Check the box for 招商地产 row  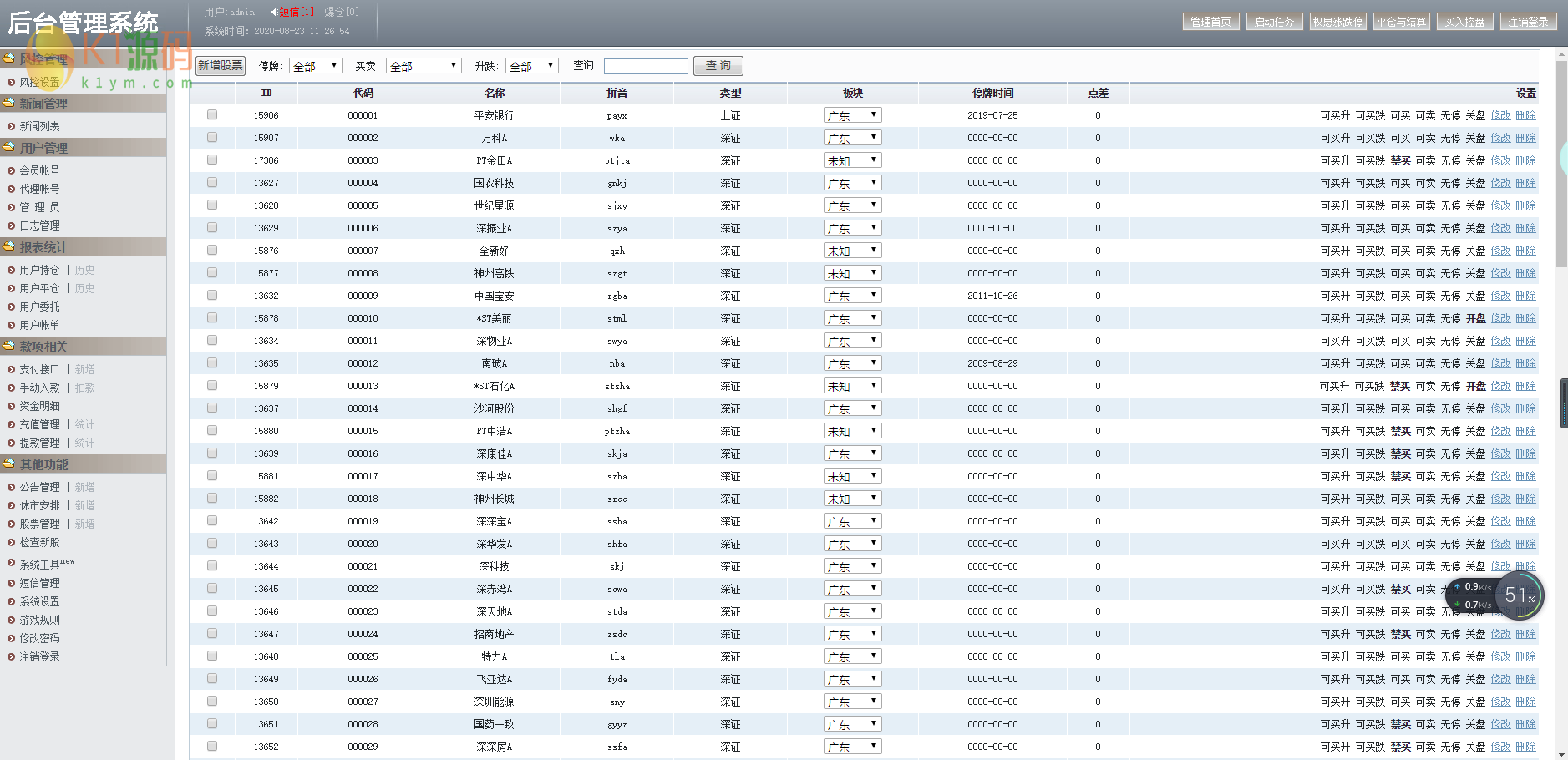(x=212, y=634)
